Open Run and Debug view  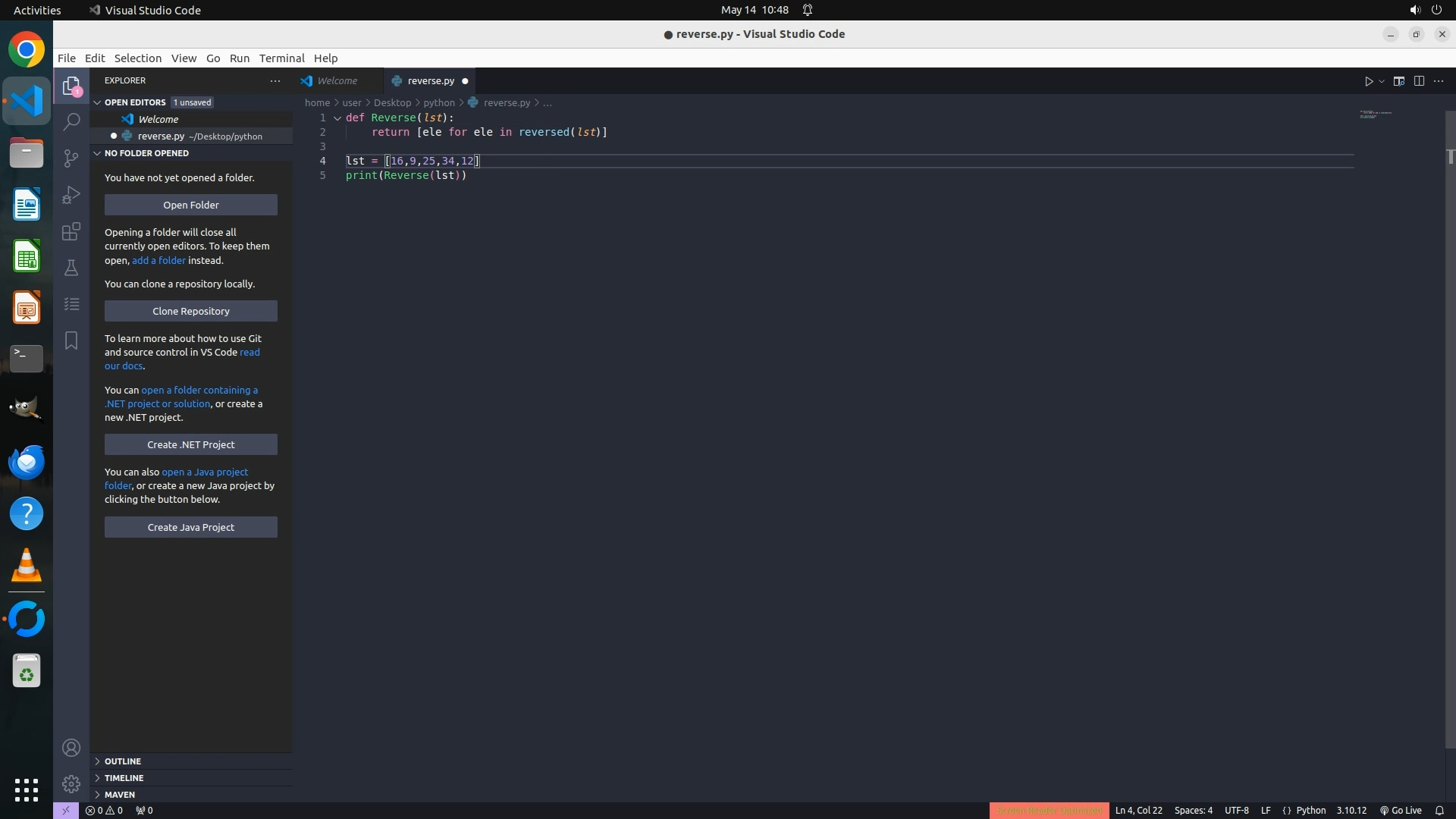pyautogui.click(x=71, y=195)
